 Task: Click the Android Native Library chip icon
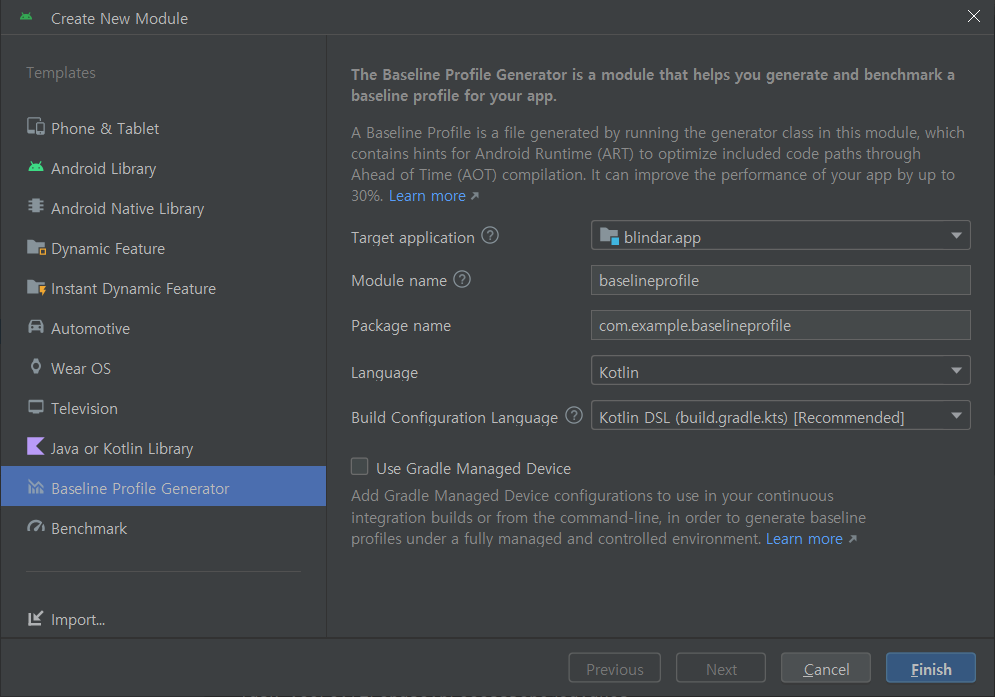[36, 206]
